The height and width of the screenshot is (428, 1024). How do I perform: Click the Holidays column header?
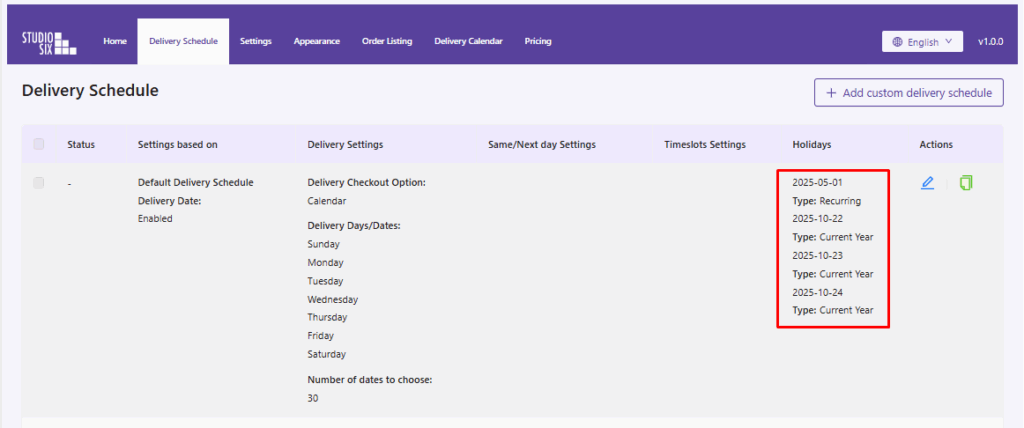tap(811, 145)
